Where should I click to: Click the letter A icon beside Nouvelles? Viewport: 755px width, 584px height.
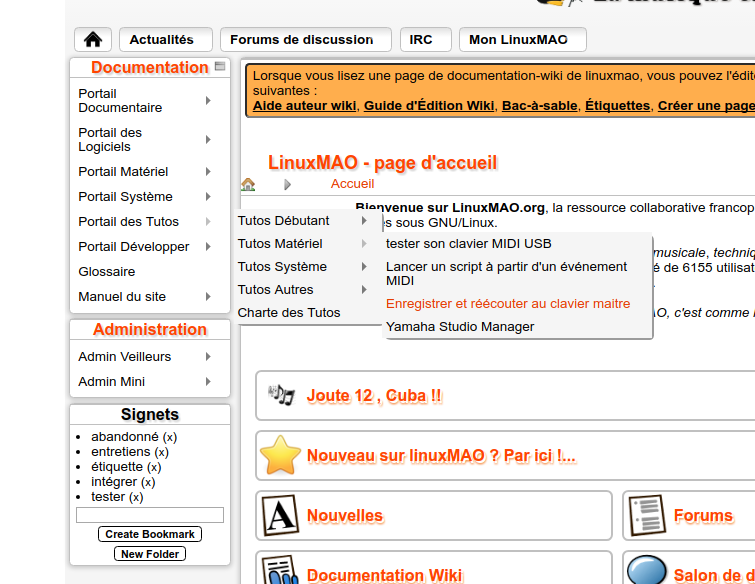[x=280, y=515]
